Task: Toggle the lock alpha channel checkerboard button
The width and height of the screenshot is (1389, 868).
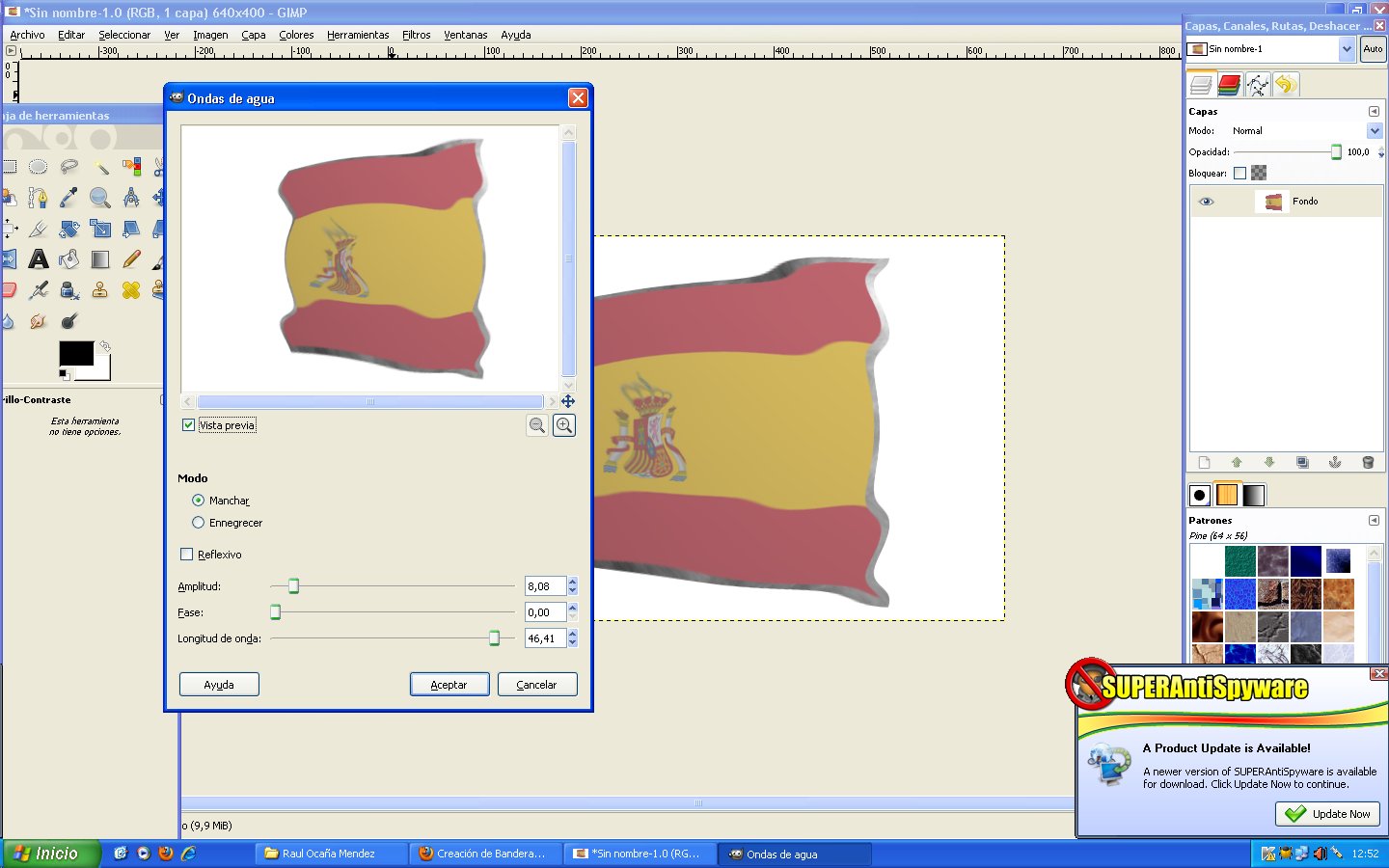Action: [1259, 174]
